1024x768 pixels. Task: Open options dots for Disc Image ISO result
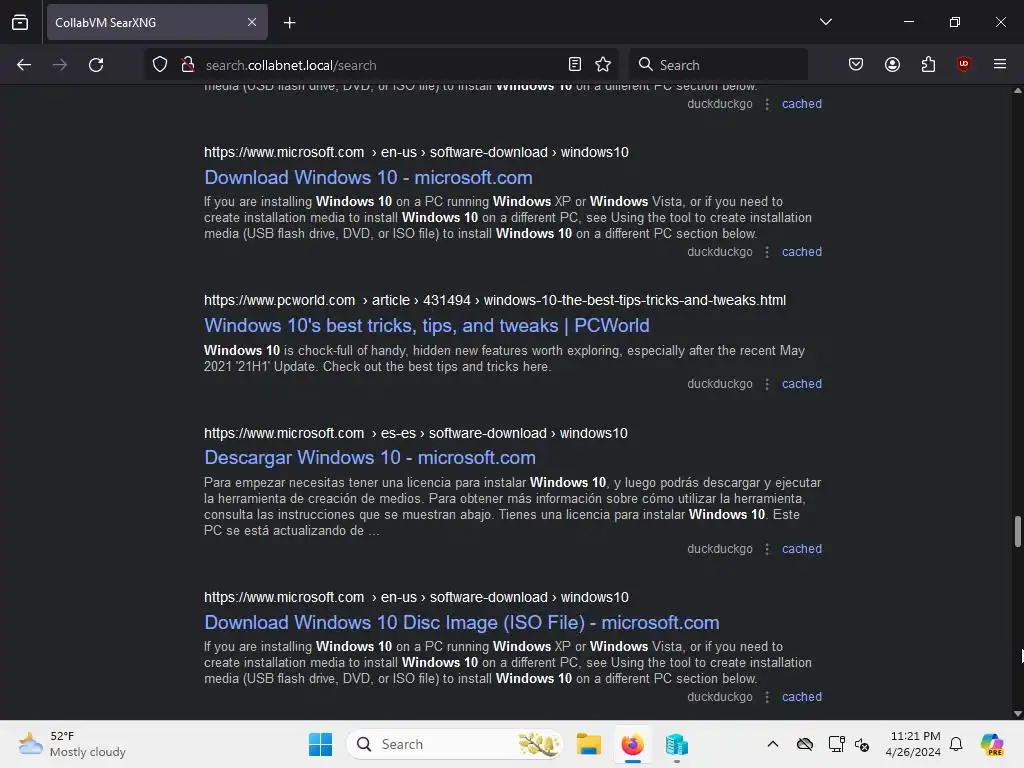[767, 697]
